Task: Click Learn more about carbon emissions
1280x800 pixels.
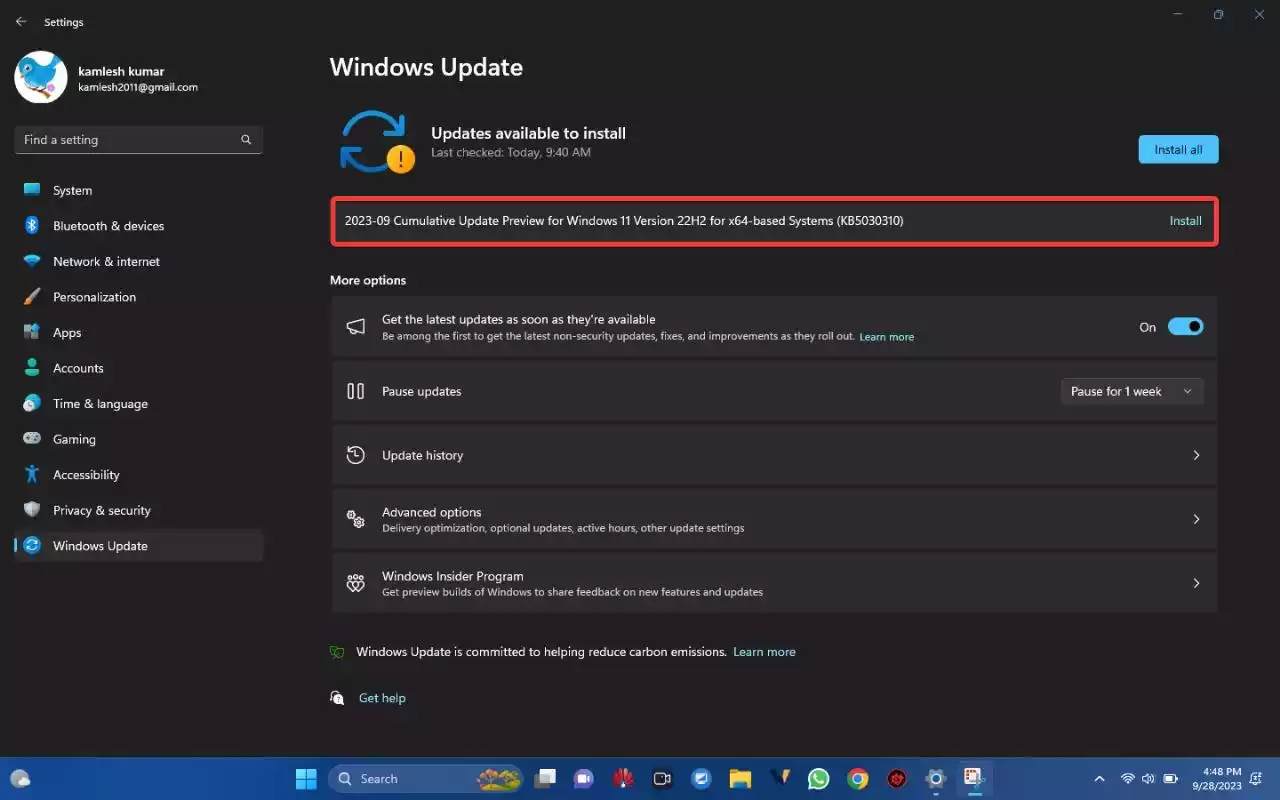Action: (x=764, y=652)
